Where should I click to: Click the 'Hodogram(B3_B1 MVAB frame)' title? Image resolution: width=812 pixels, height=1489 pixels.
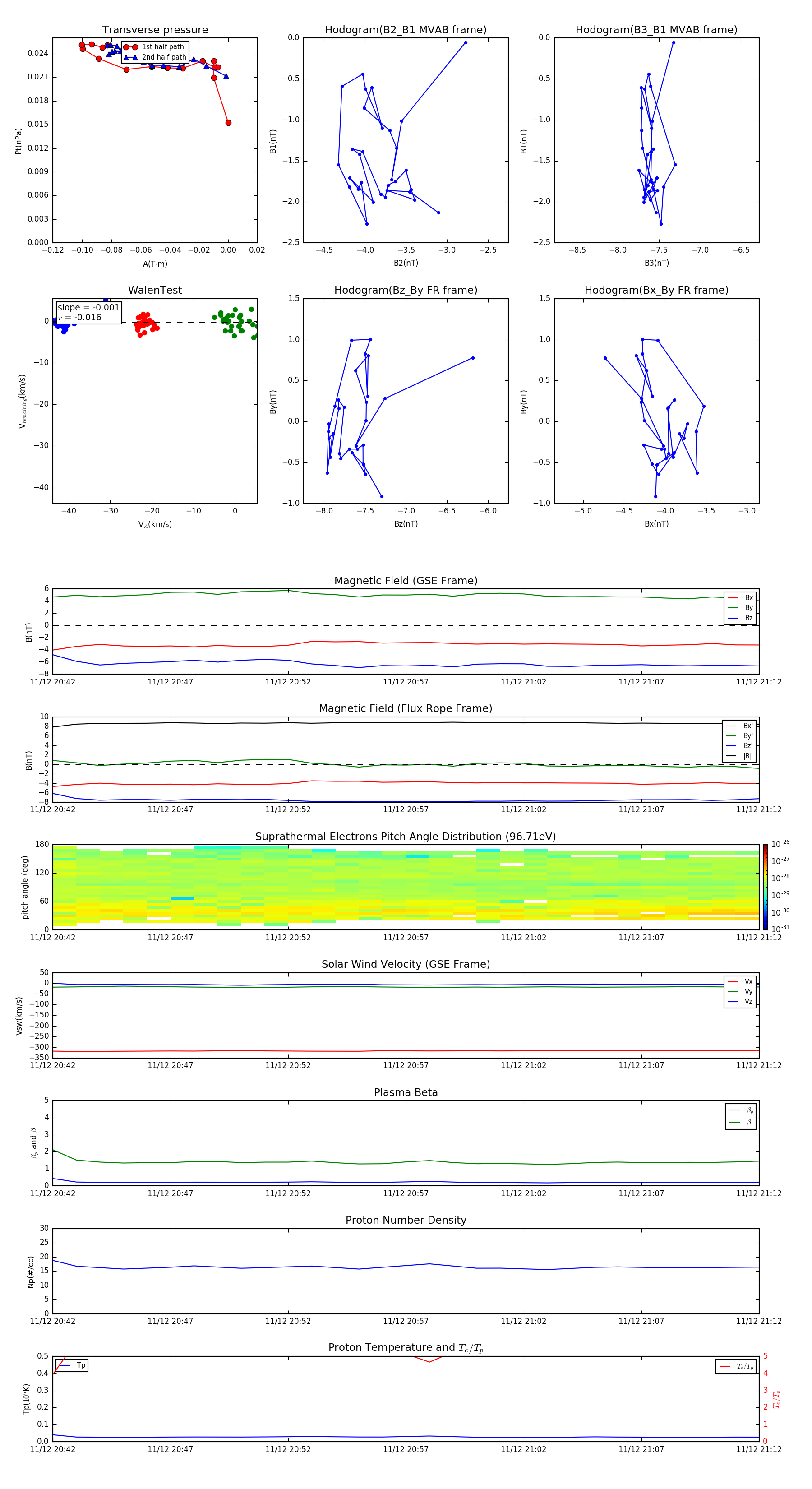(x=656, y=29)
